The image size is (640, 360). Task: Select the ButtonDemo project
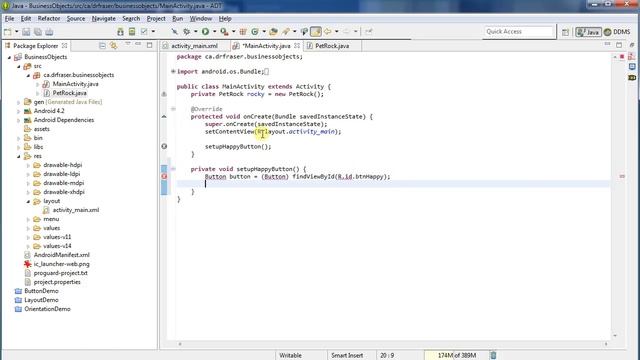coord(41,291)
